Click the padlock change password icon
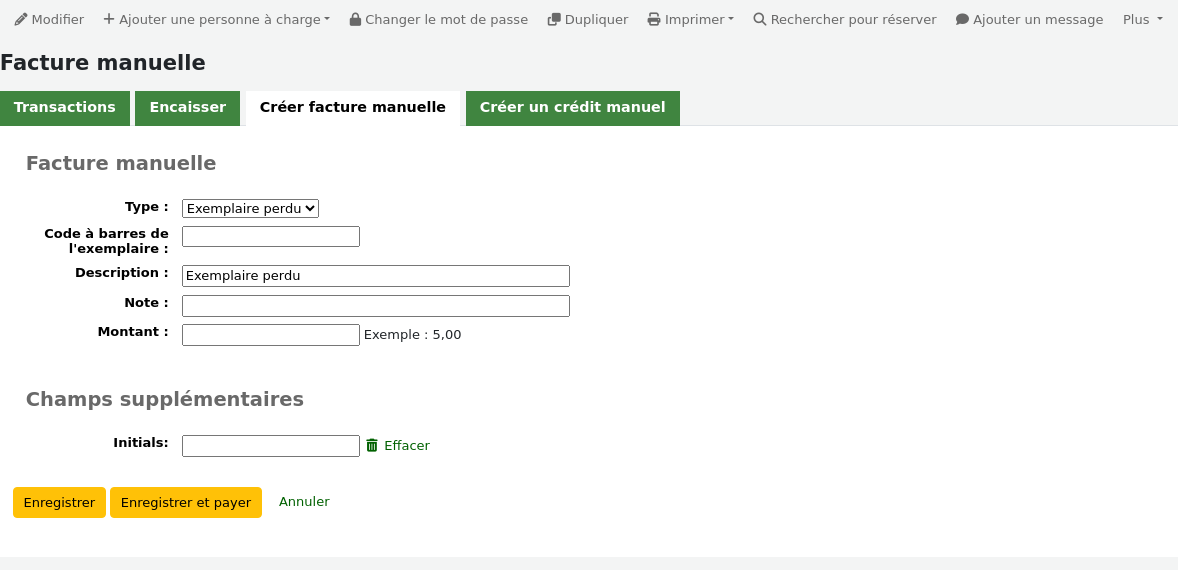The width and height of the screenshot is (1178, 570). click(x=355, y=20)
